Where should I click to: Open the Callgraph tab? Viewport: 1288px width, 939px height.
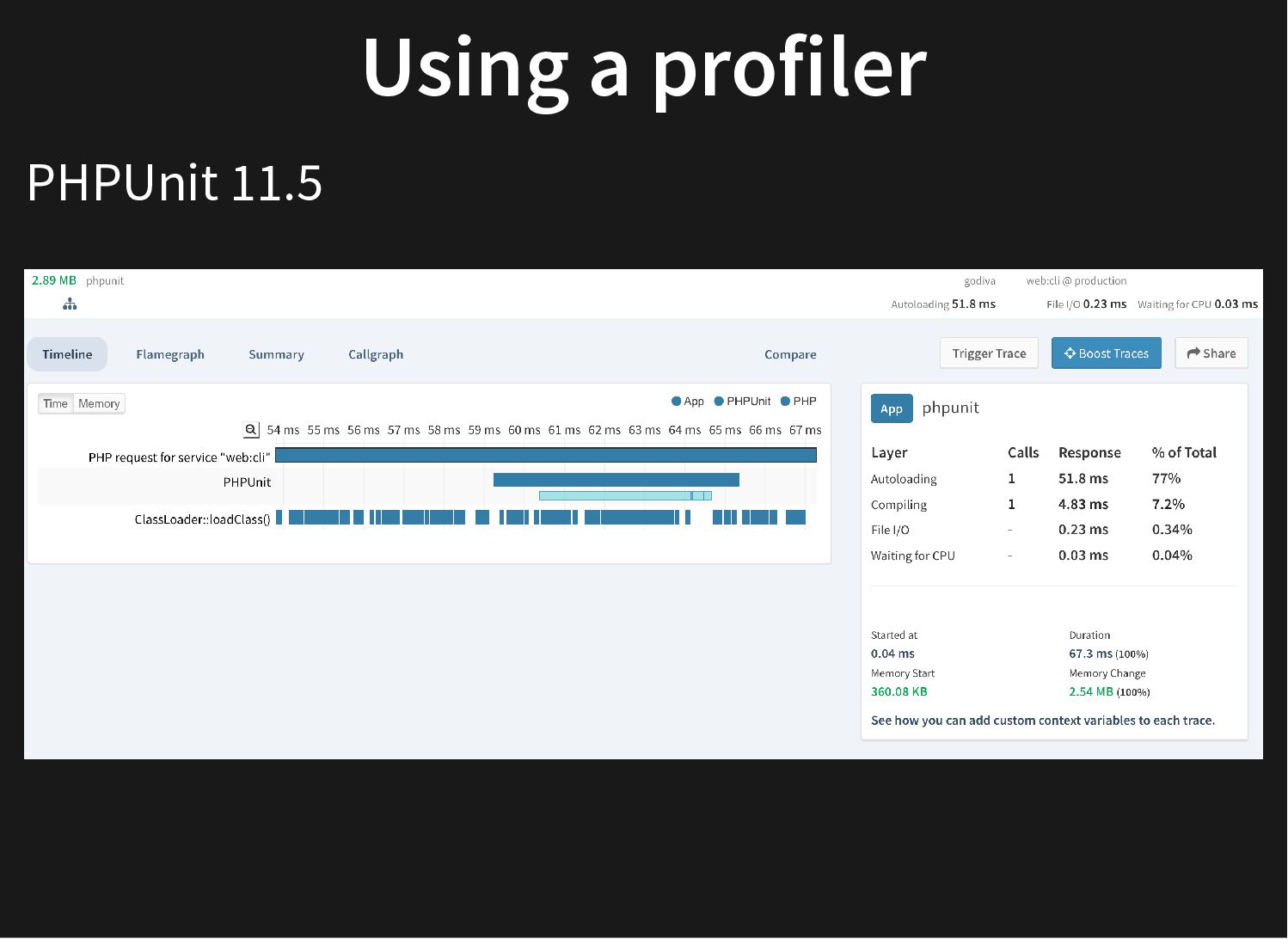pos(376,354)
